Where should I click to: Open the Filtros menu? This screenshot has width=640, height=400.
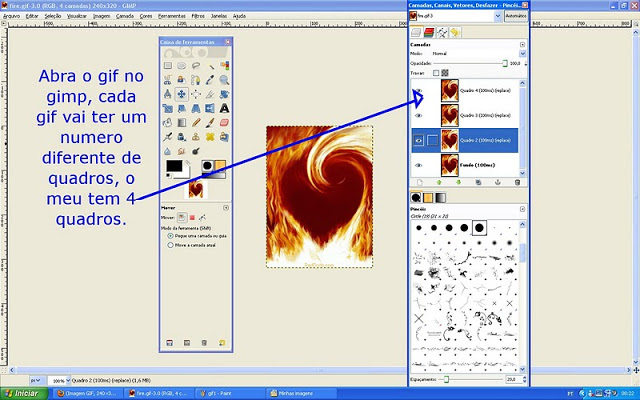pos(196,16)
